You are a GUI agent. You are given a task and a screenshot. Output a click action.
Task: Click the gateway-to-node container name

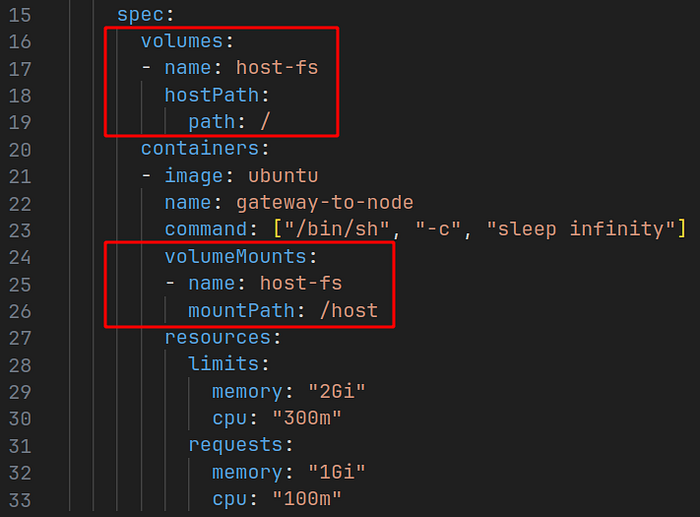coord(325,203)
